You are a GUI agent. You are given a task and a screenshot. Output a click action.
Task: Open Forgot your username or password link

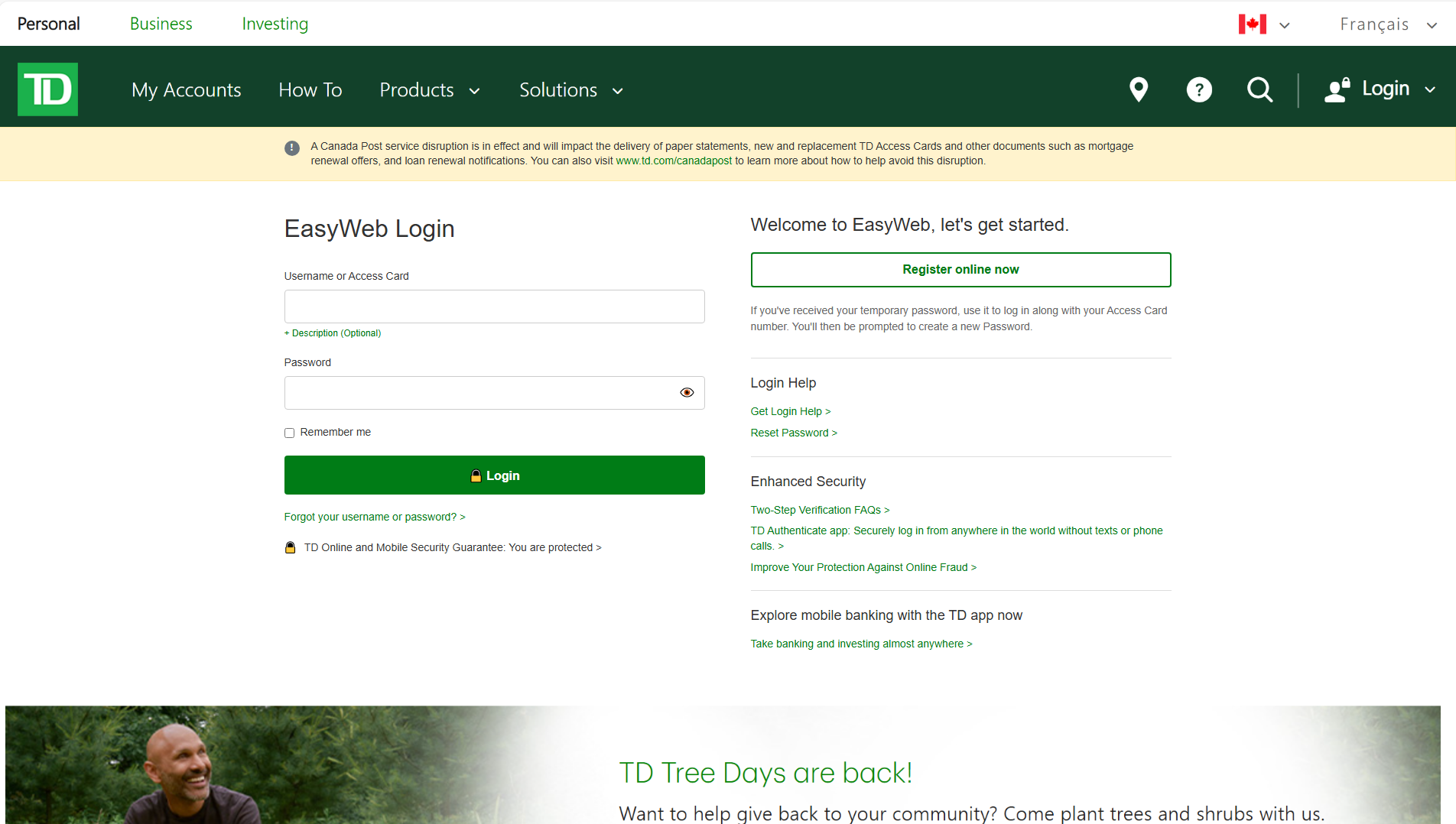coord(375,517)
